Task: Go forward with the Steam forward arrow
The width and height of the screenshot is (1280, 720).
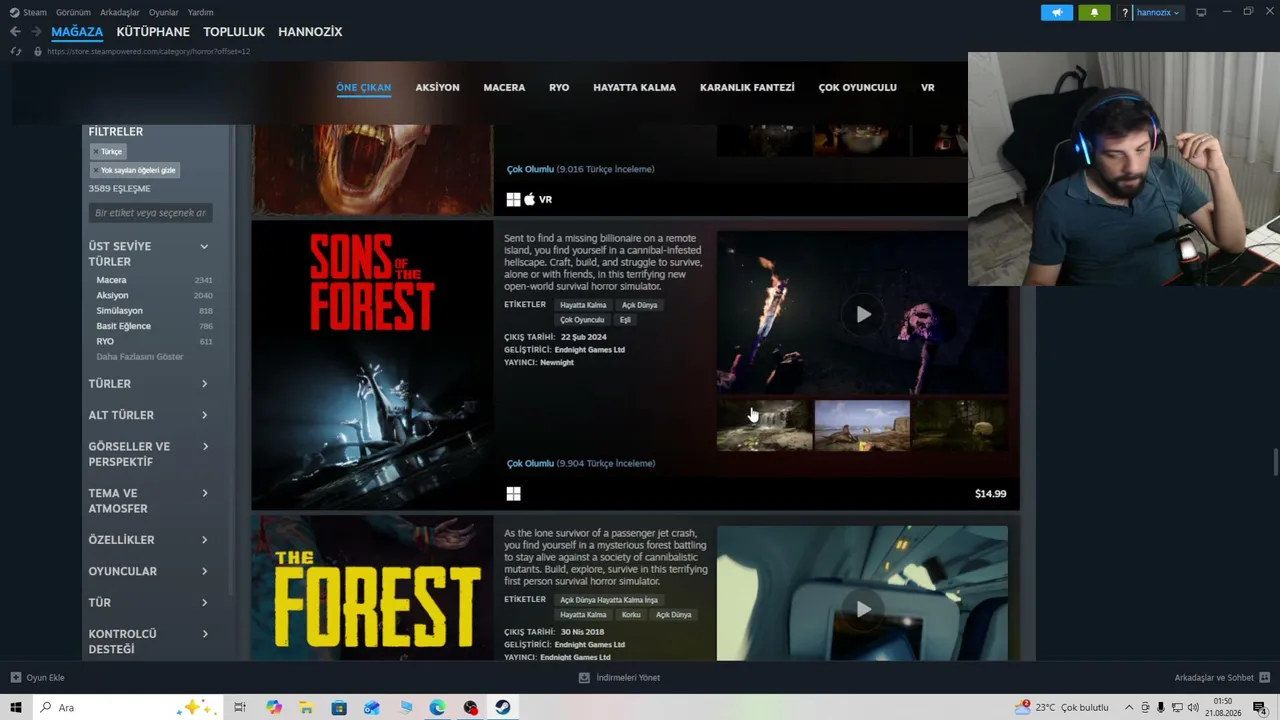Action: (36, 32)
